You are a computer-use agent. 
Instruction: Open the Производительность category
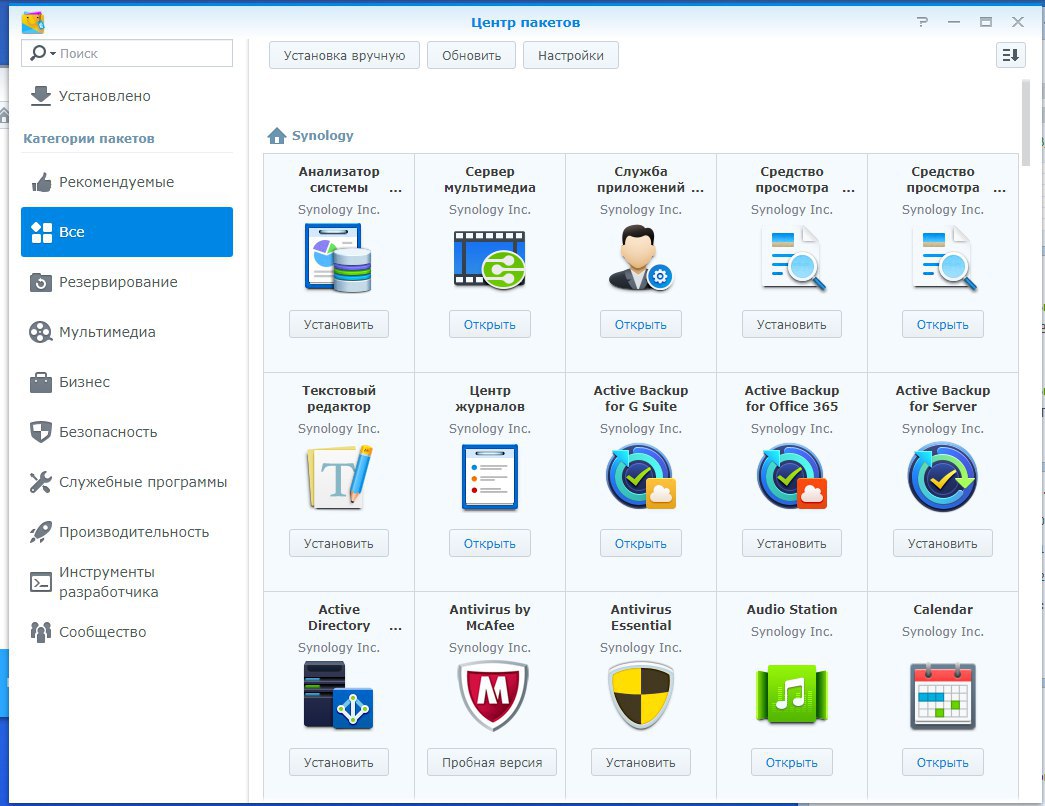coord(127,532)
